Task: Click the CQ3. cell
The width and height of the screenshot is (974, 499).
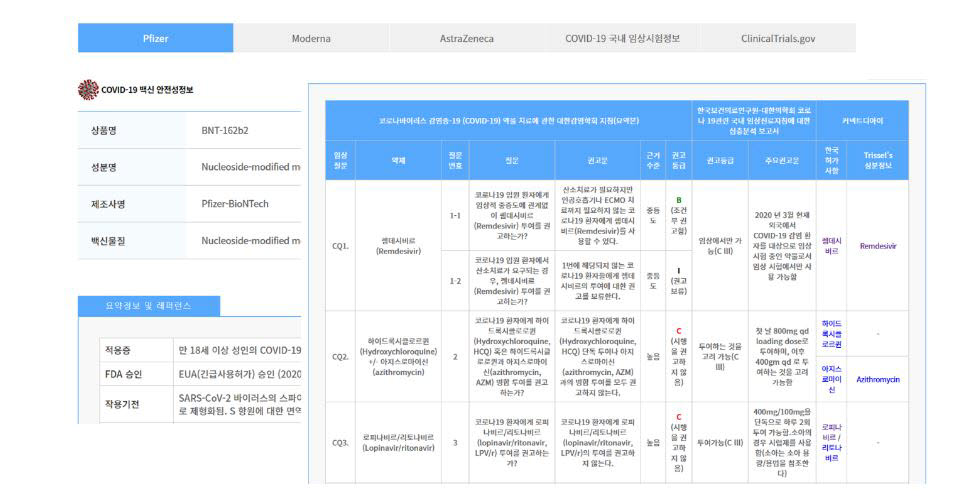Action: (340, 442)
